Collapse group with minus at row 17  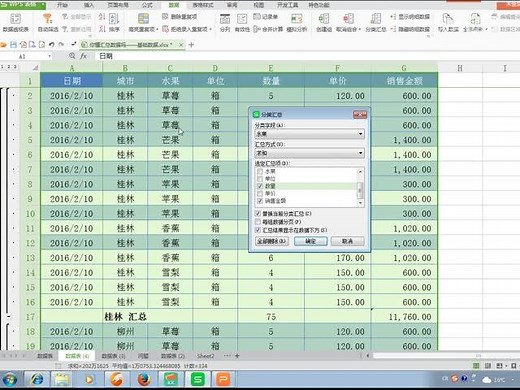(9, 316)
